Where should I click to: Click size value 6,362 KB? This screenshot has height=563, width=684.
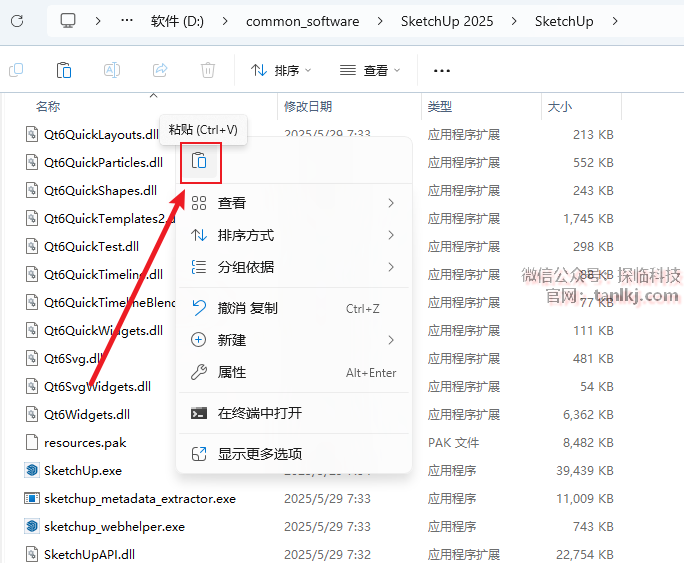point(588,414)
